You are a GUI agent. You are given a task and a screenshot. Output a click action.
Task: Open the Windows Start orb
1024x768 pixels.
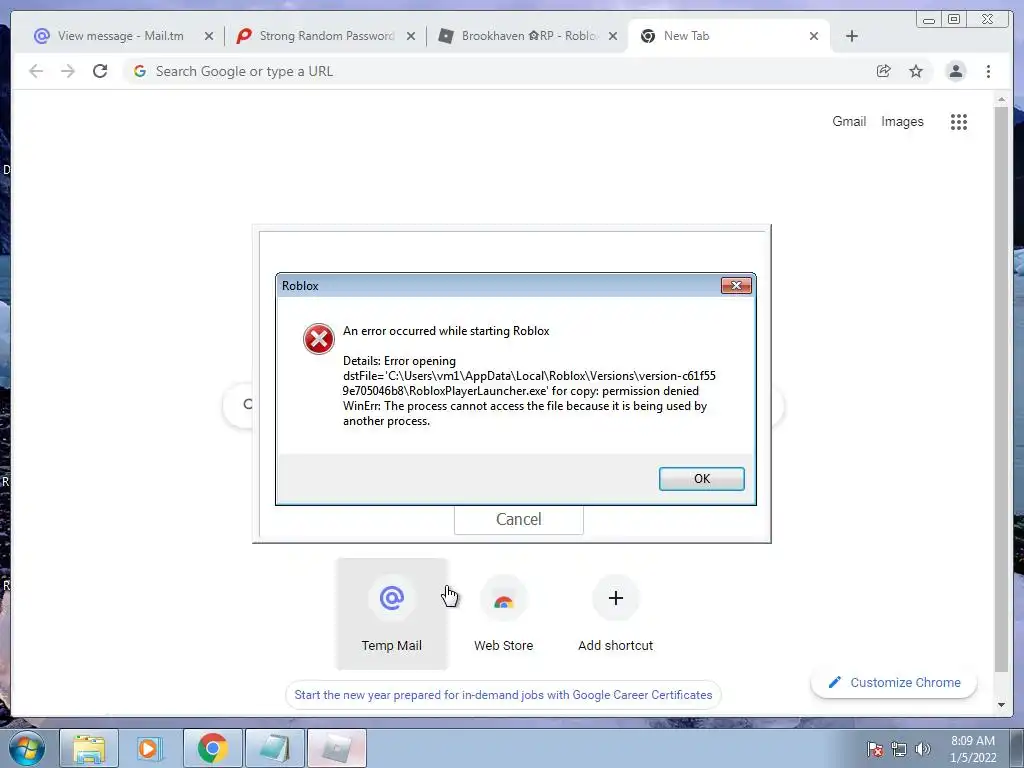point(27,748)
